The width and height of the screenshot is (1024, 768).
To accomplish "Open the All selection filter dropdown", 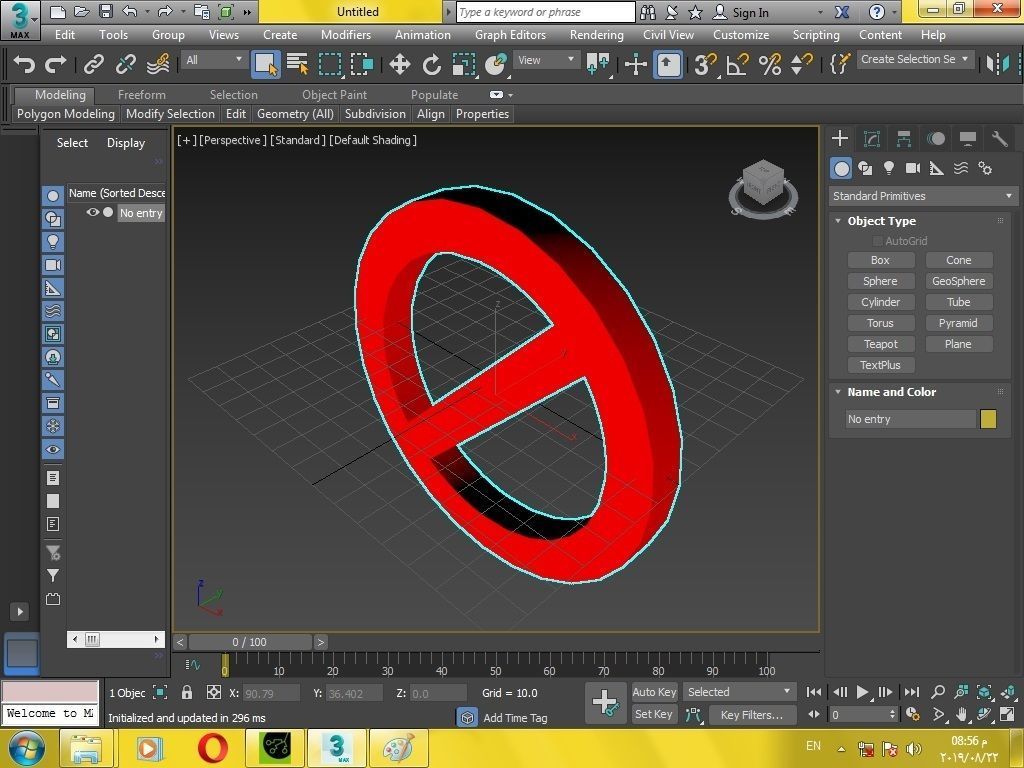I will click(214, 60).
